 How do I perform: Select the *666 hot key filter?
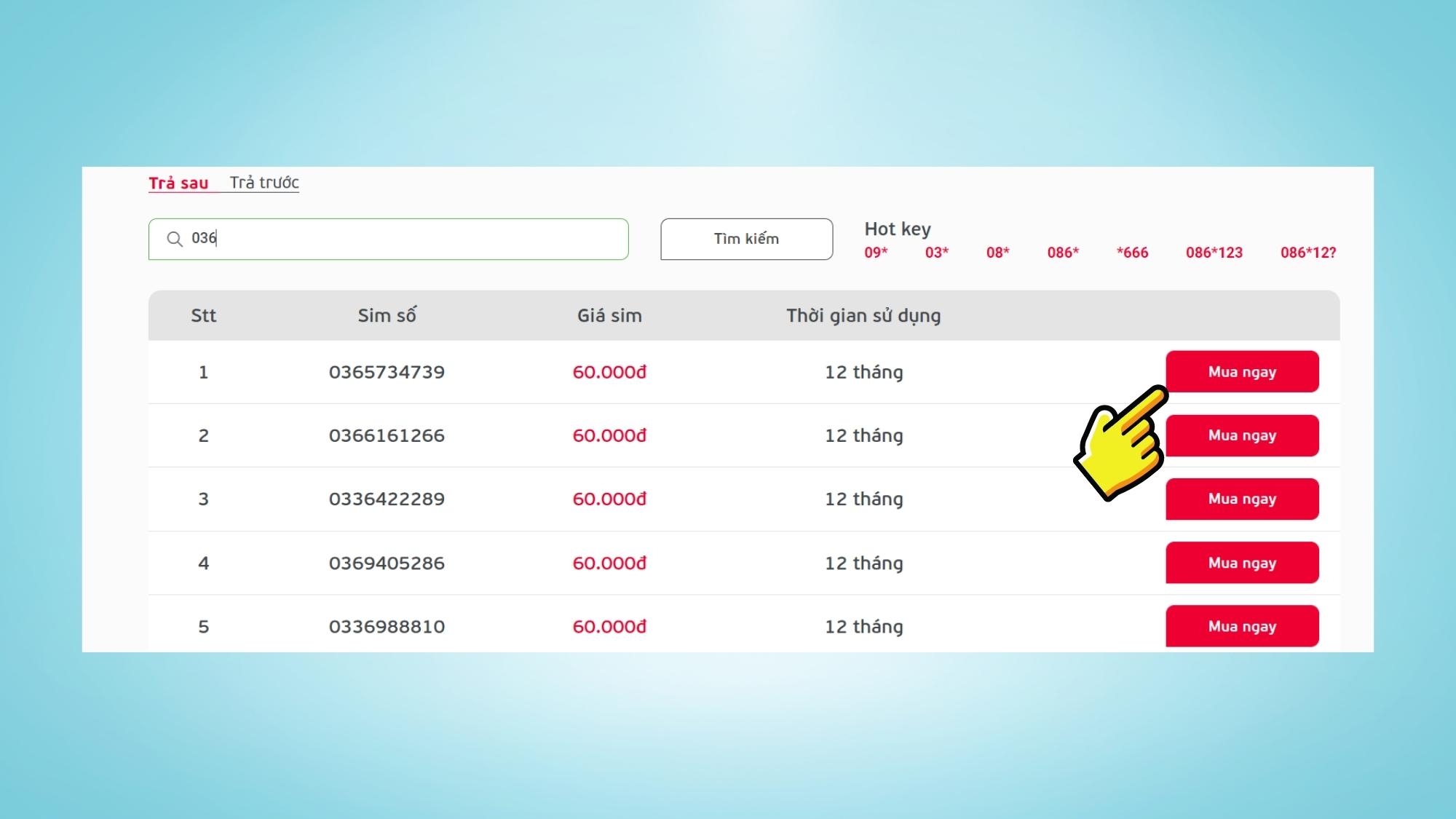coord(1133,253)
